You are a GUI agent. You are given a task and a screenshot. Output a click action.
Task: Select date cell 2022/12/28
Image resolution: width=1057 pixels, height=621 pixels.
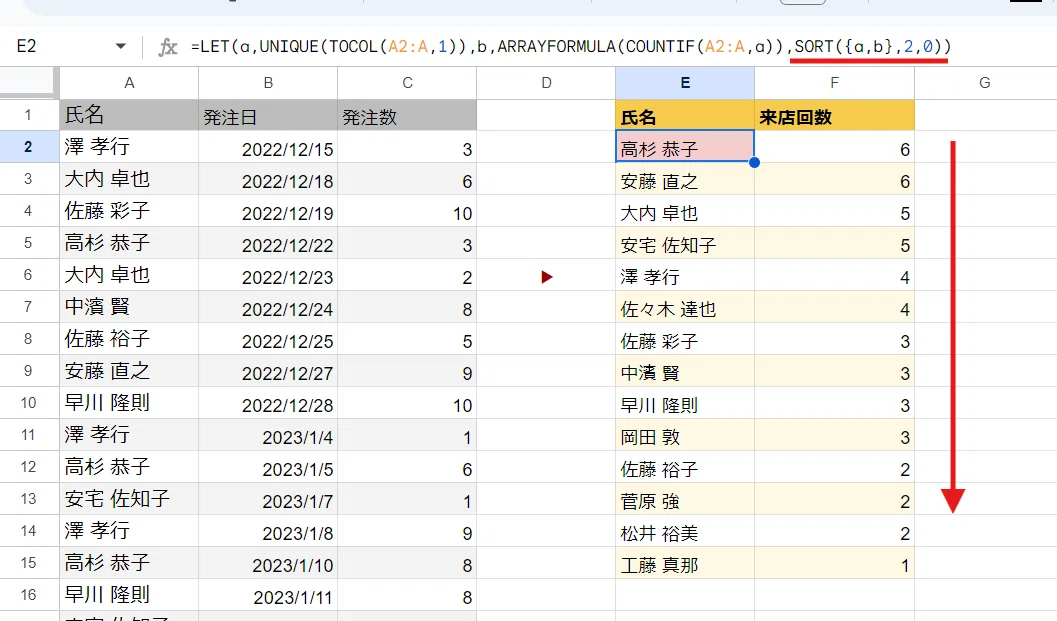(x=268, y=403)
